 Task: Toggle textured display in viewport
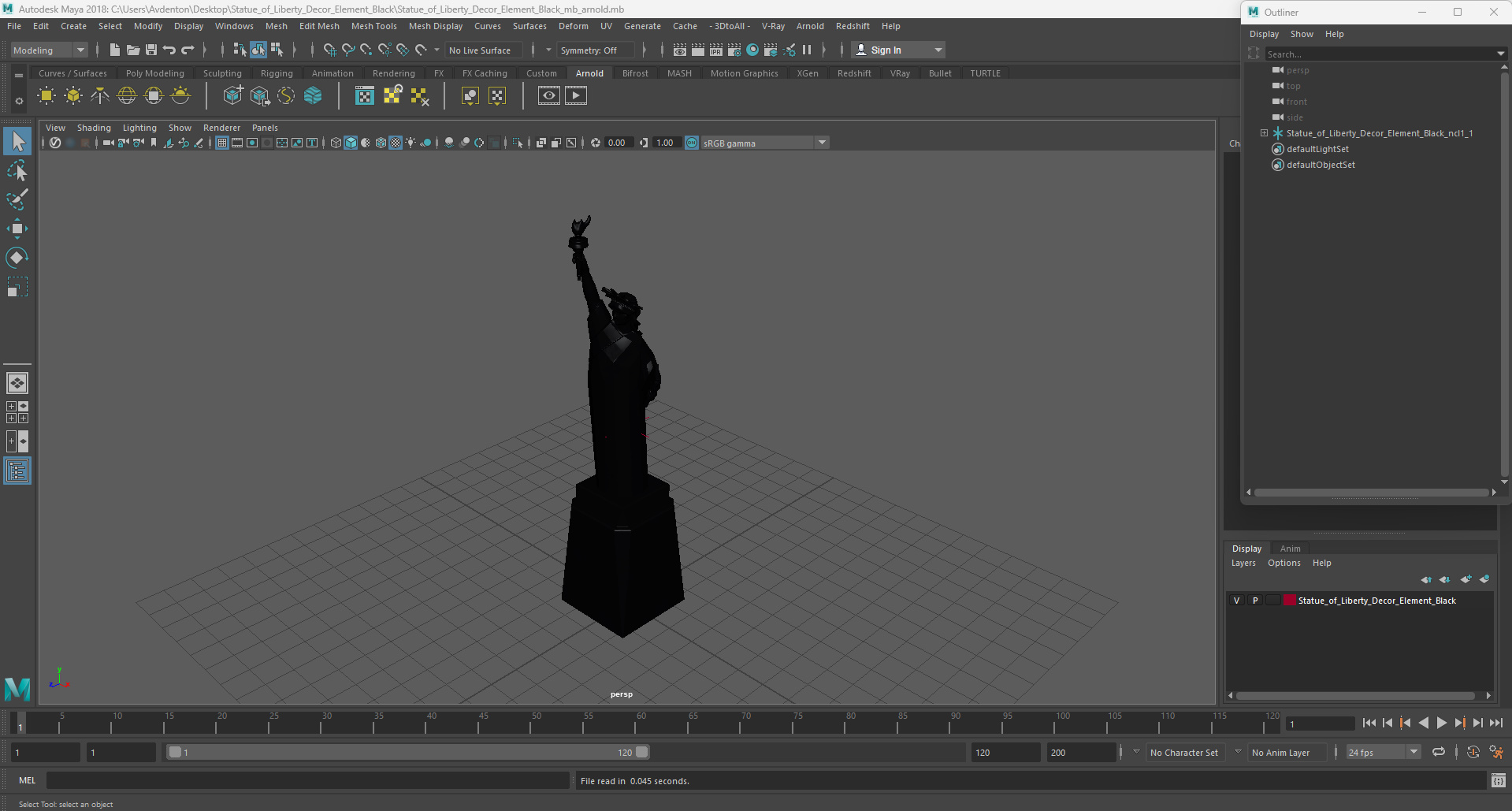point(396,143)
